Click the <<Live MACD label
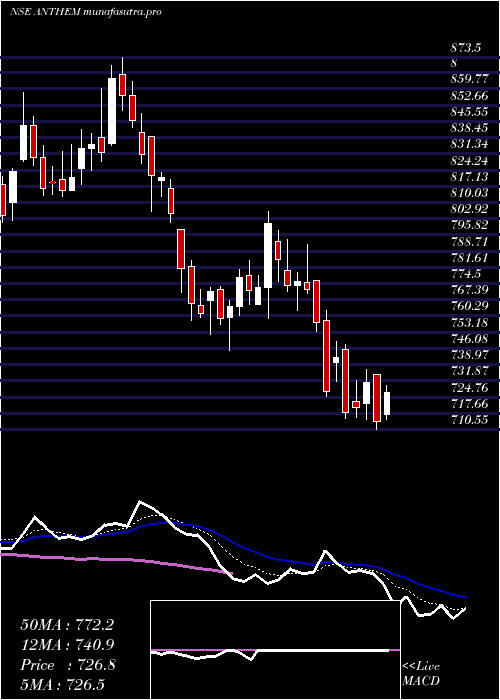Viewport: 500px width, 700px height. (421, 674)
